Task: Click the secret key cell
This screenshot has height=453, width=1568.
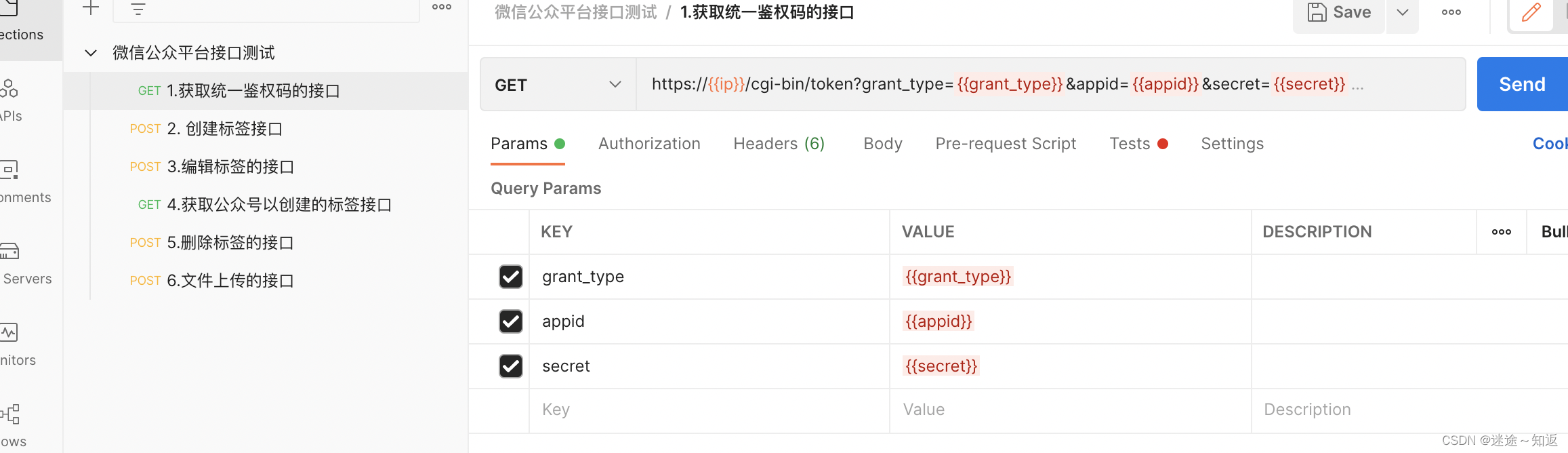Action: pos(709,366)
